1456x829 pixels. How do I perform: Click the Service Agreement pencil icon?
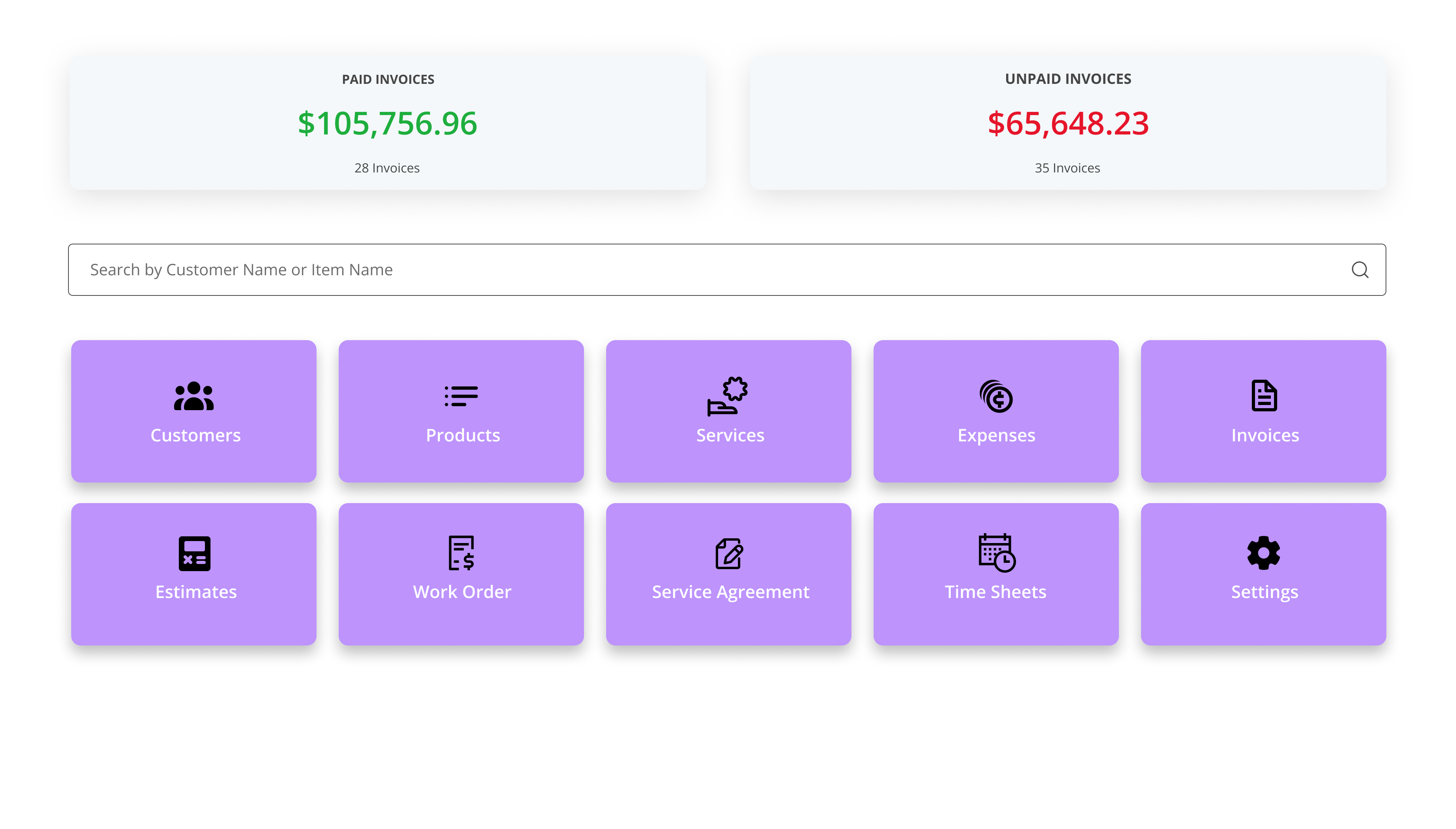click(x=728, y=553)
